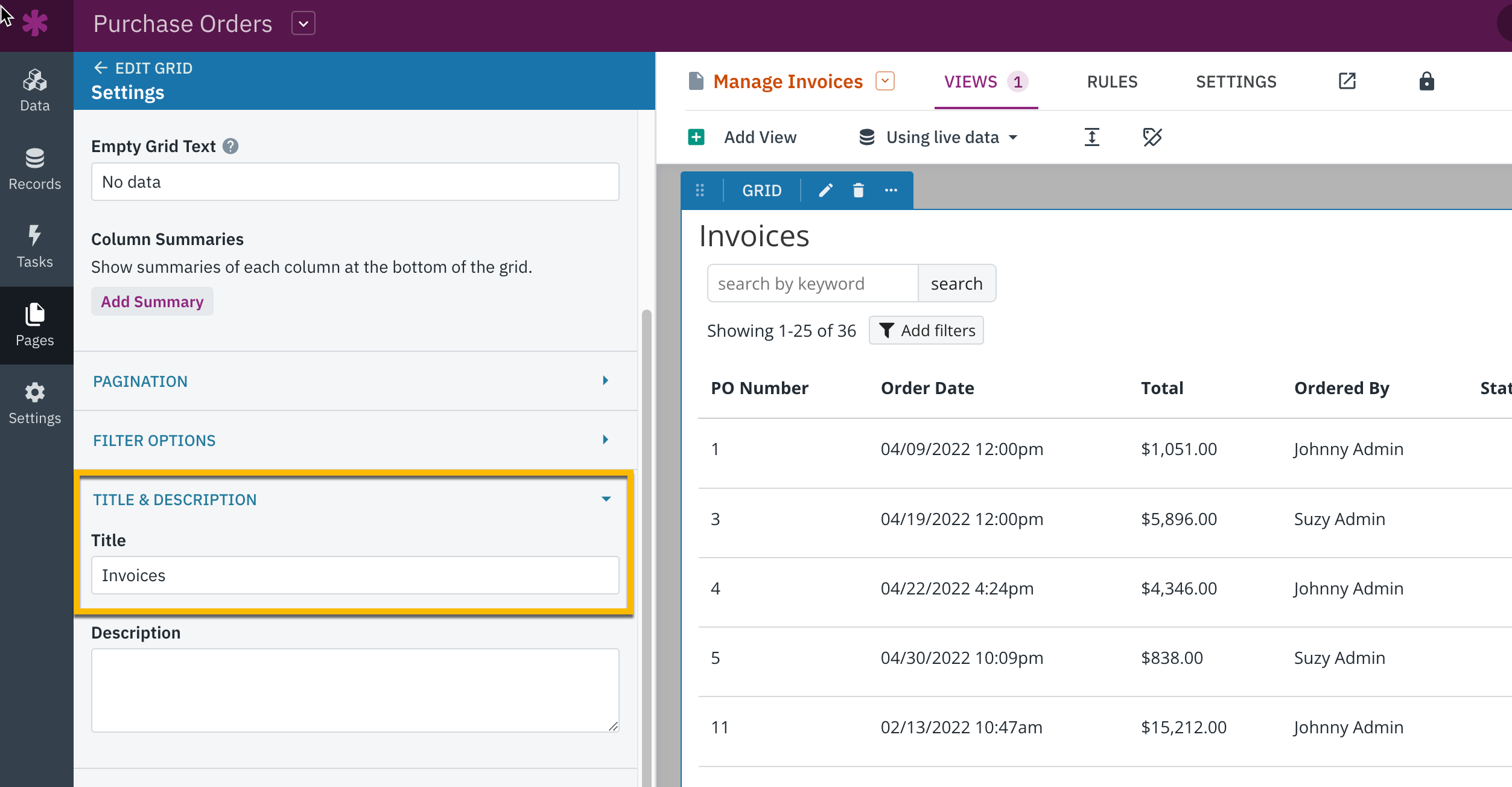
Task: Open the Records section in sidebar
Action: click(x=35, y=169)
